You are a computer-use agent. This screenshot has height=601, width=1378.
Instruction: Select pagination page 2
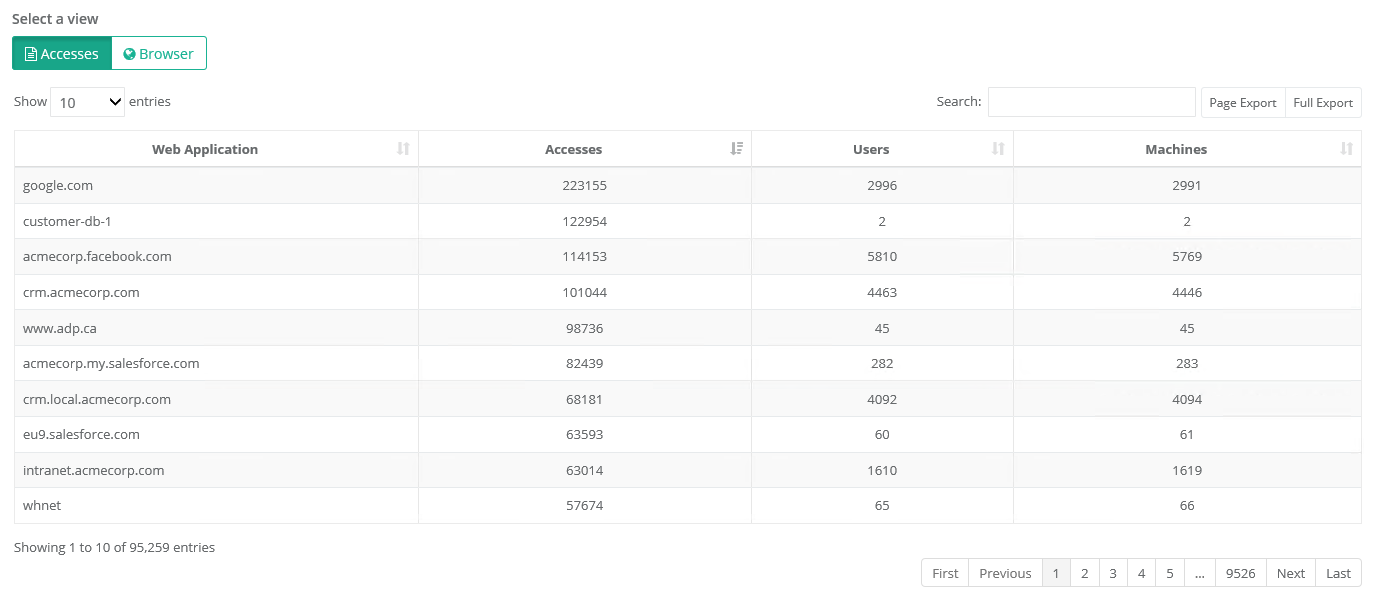1084,573
